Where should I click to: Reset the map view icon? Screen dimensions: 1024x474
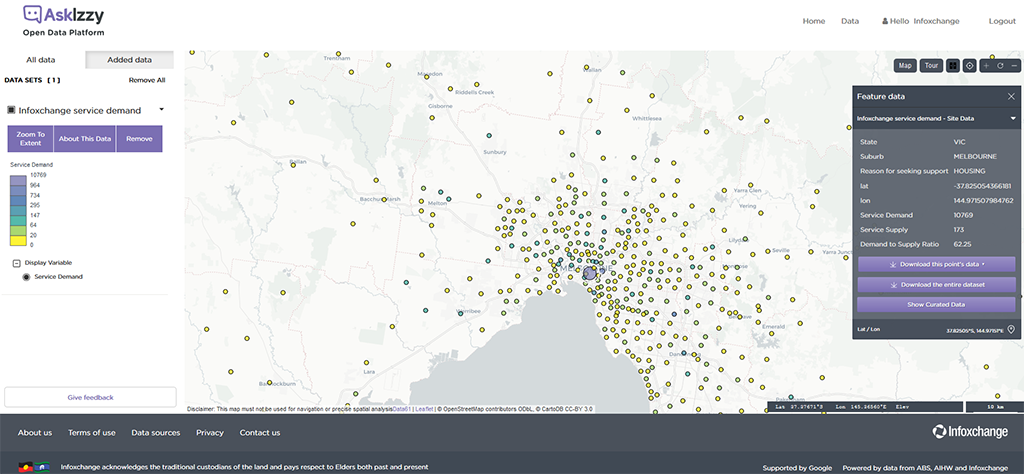click(1000, 66)
